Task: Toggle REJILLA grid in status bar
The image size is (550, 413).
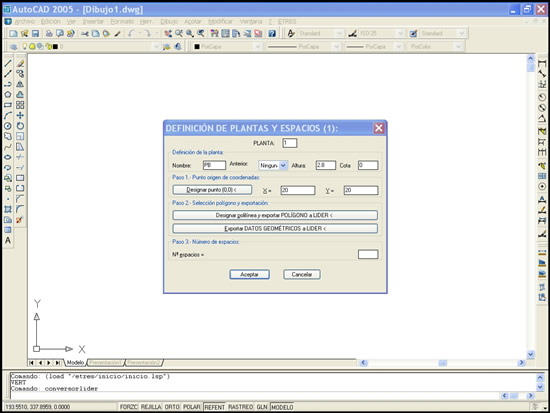Action: 151,407
